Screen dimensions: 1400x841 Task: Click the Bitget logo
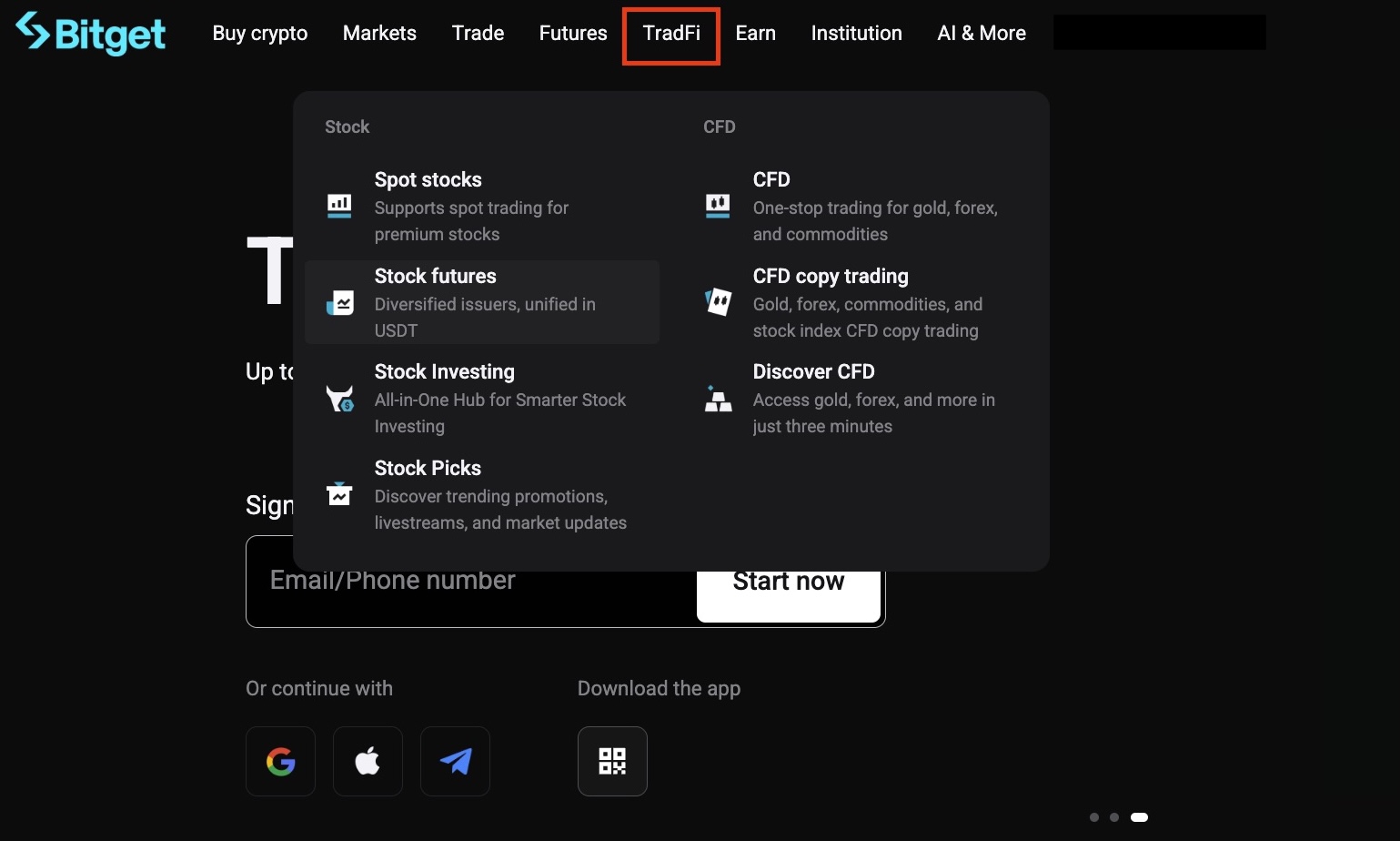(x=91, y=33)
